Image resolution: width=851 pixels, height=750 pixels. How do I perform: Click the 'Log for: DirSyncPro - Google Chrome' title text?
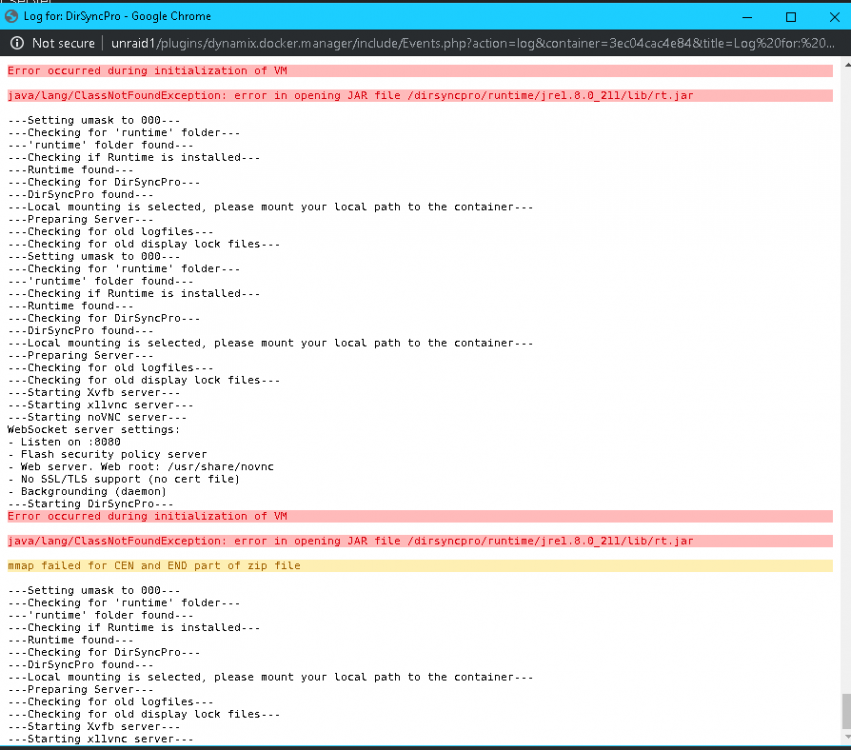pos(117,16)
